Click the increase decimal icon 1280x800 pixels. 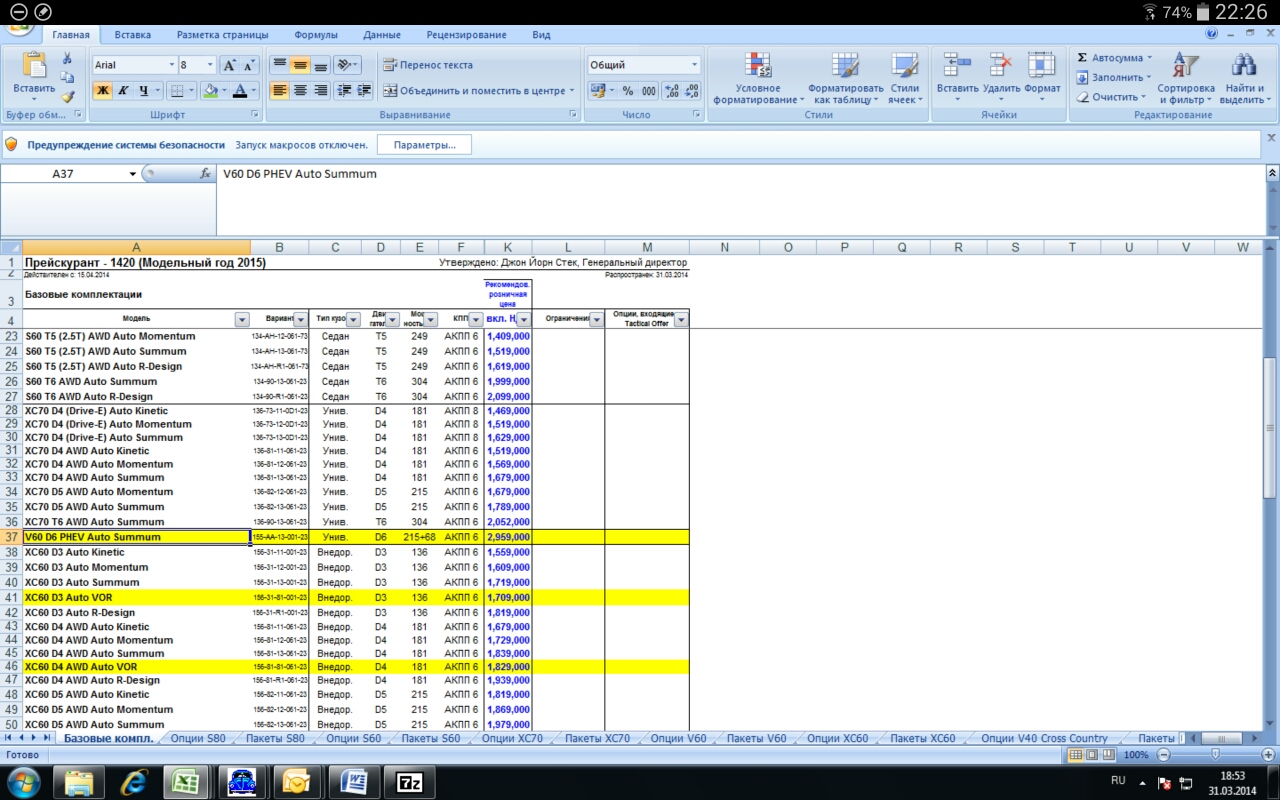(x=671, y=90)
